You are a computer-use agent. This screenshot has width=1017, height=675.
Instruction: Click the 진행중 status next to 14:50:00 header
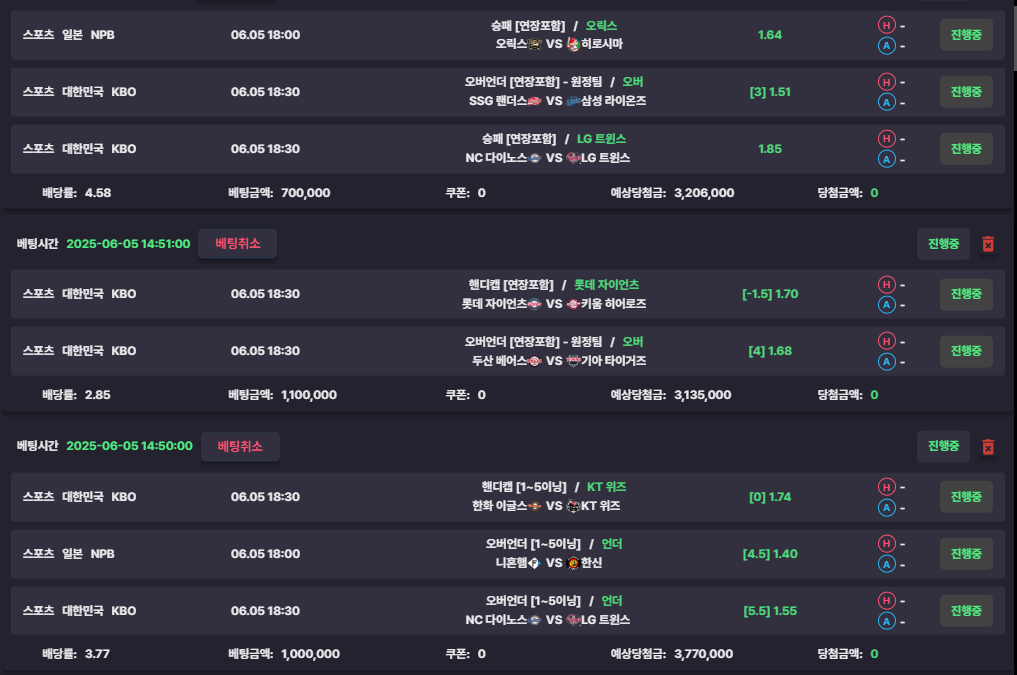tap(943, 446)
